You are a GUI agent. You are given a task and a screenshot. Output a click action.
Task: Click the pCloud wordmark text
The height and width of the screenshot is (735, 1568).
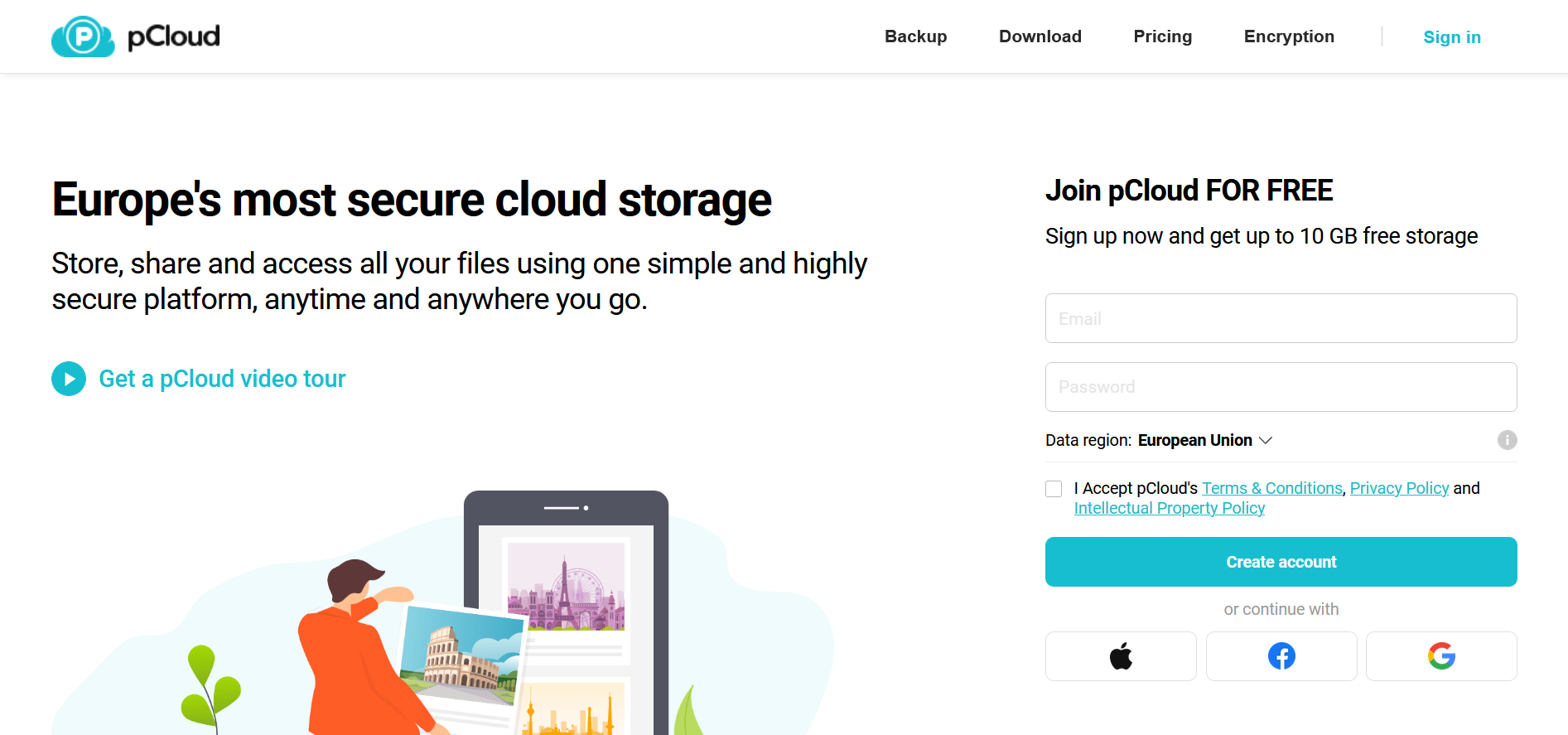click(174, 37)
